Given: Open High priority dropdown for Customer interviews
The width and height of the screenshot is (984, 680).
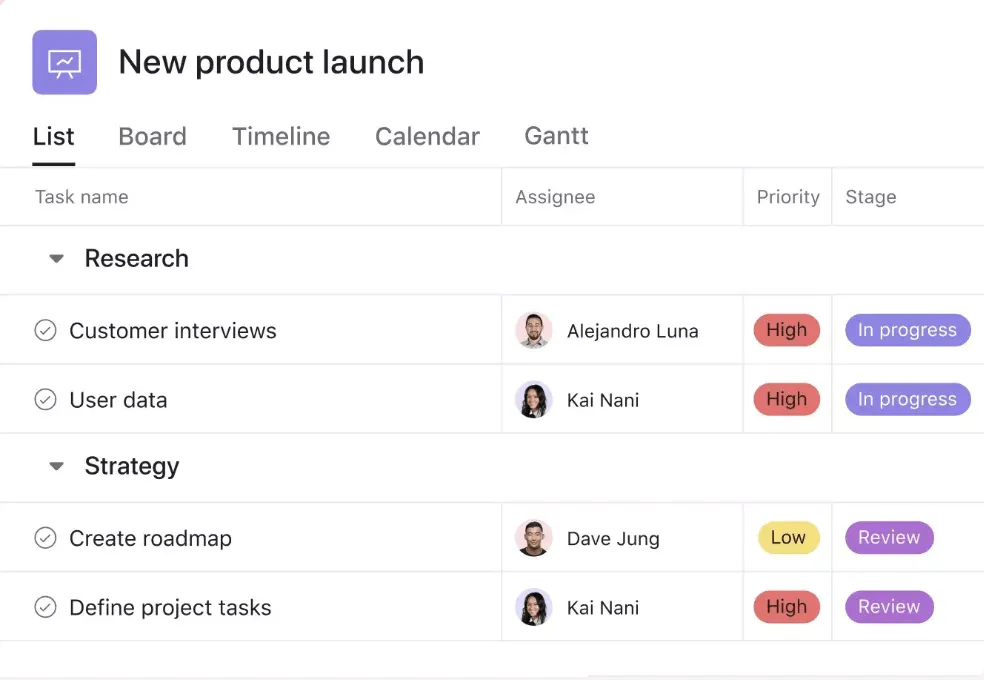Looking at the screenshot, I should click(786, 330).
